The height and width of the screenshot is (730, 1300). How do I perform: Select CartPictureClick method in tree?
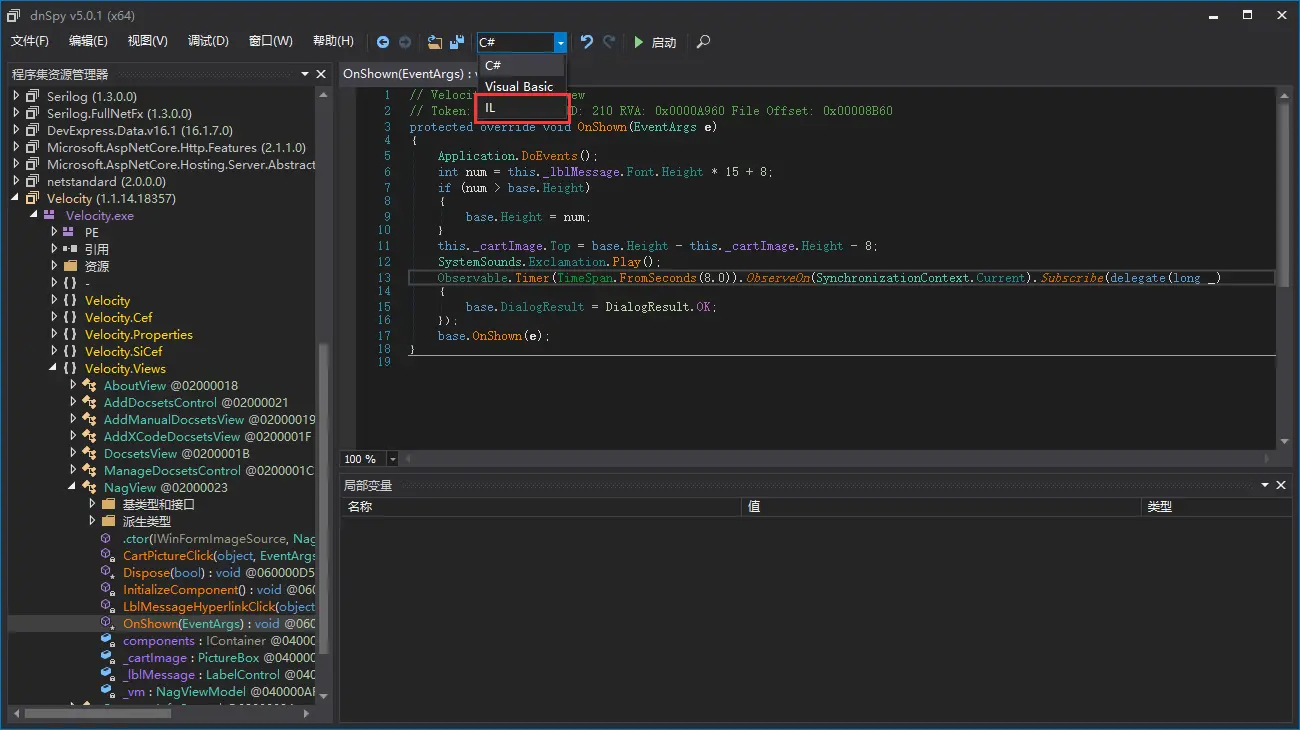point(168,556)
